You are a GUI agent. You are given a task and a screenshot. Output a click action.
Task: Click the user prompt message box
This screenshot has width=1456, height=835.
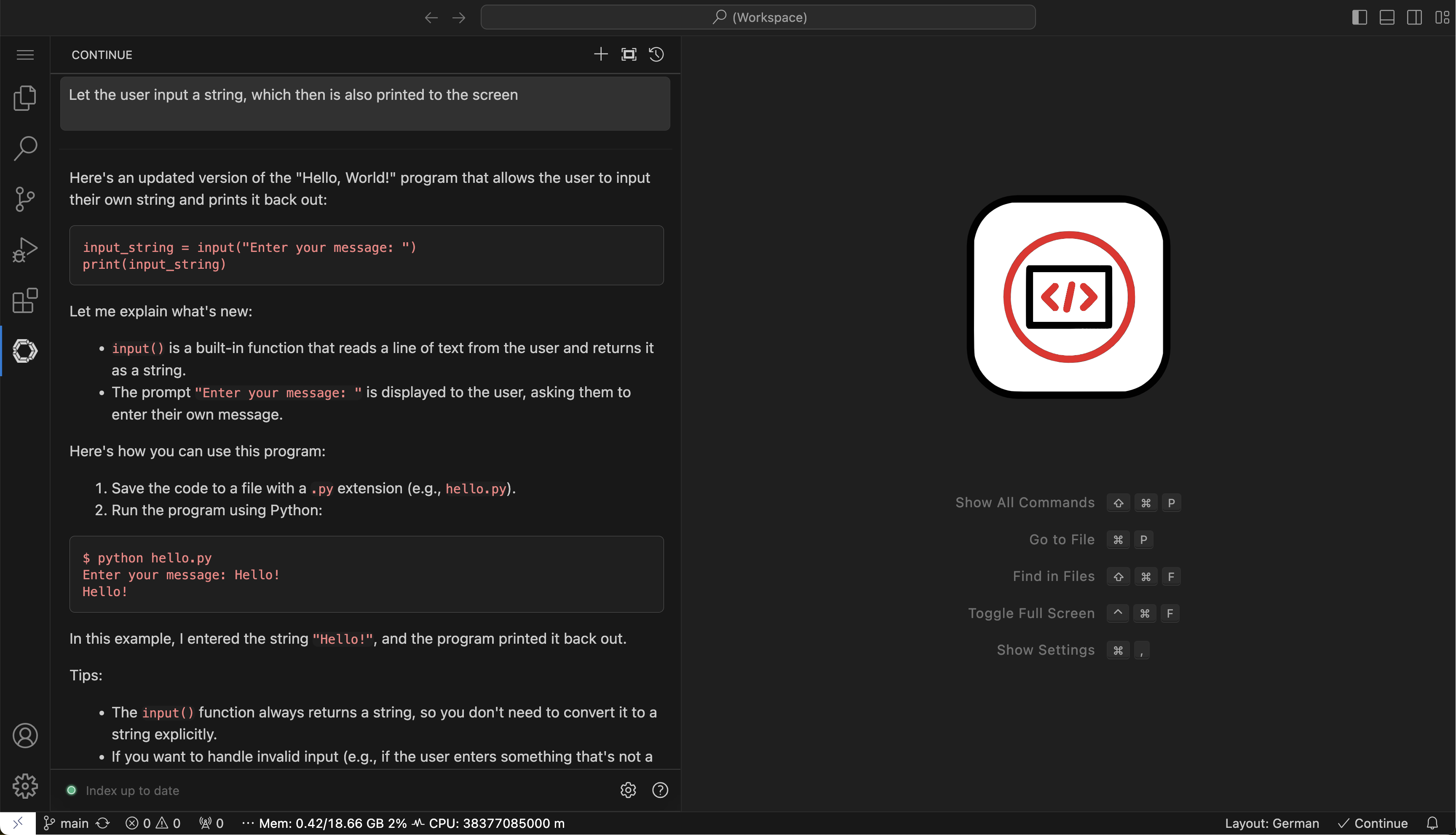pos(365,104)
